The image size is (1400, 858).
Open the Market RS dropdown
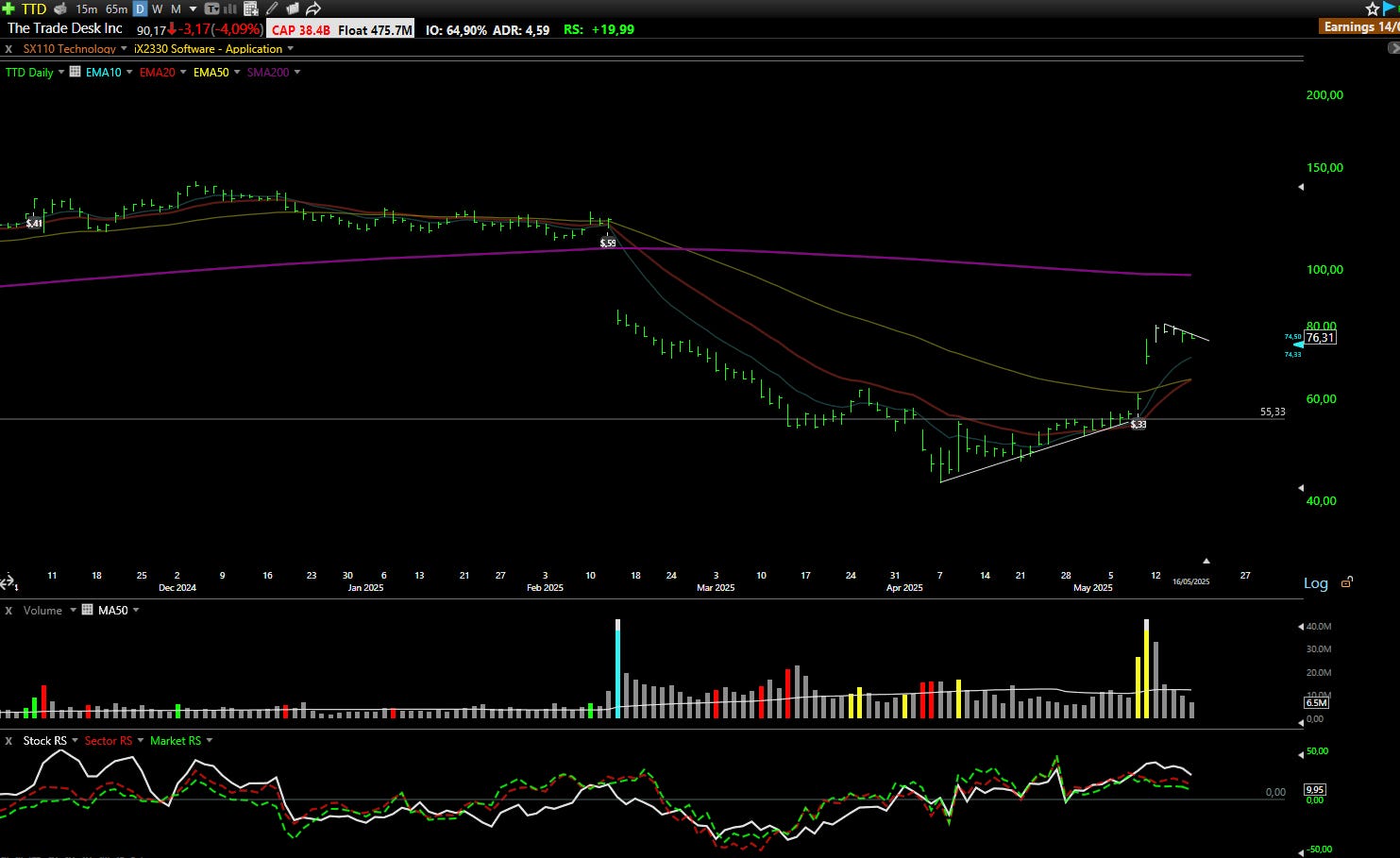click(209, 741)
